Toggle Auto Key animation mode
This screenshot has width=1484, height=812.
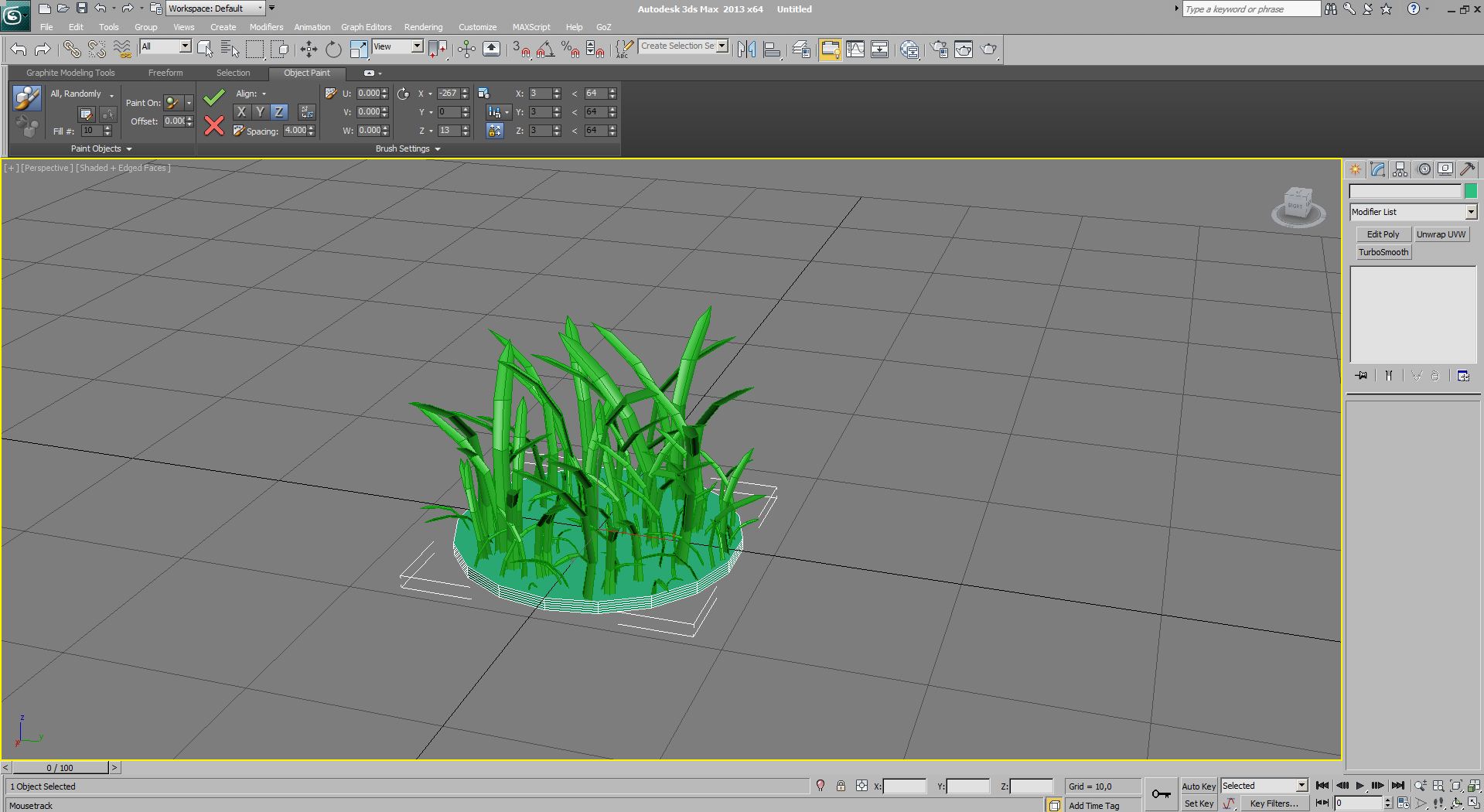pyautogui.click(x=1198, y=786)
